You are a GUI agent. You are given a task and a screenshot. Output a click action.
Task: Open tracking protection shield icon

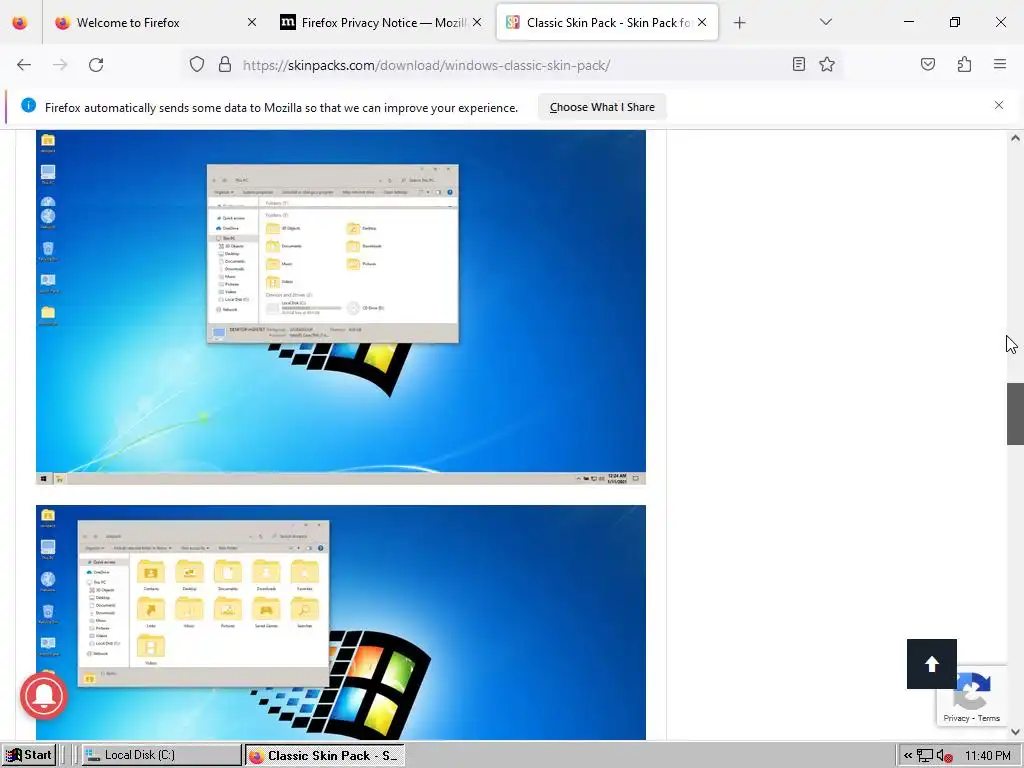[x=197, y=65]
